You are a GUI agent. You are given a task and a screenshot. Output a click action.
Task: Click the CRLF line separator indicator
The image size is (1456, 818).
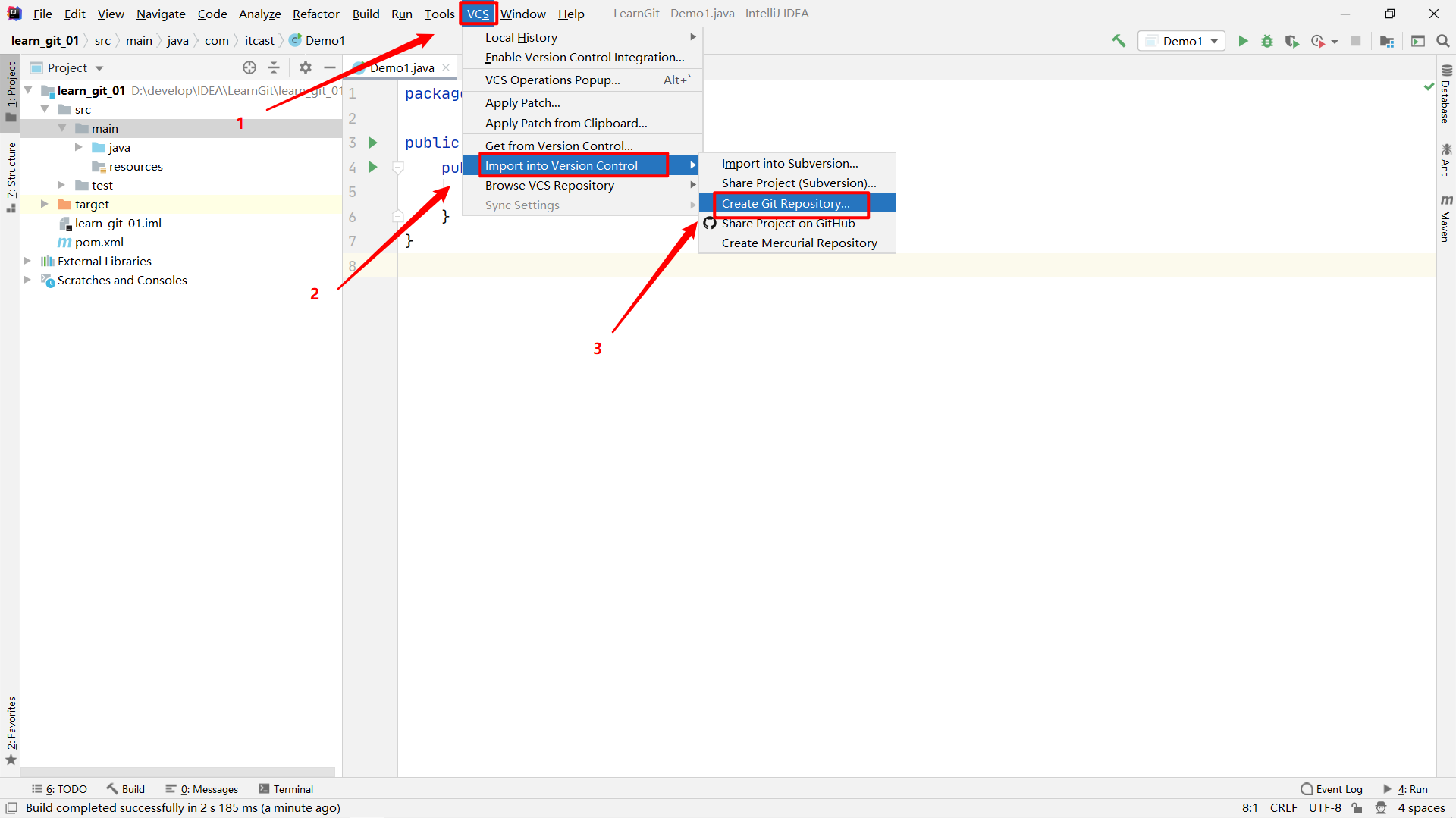tap(1283, 808)
